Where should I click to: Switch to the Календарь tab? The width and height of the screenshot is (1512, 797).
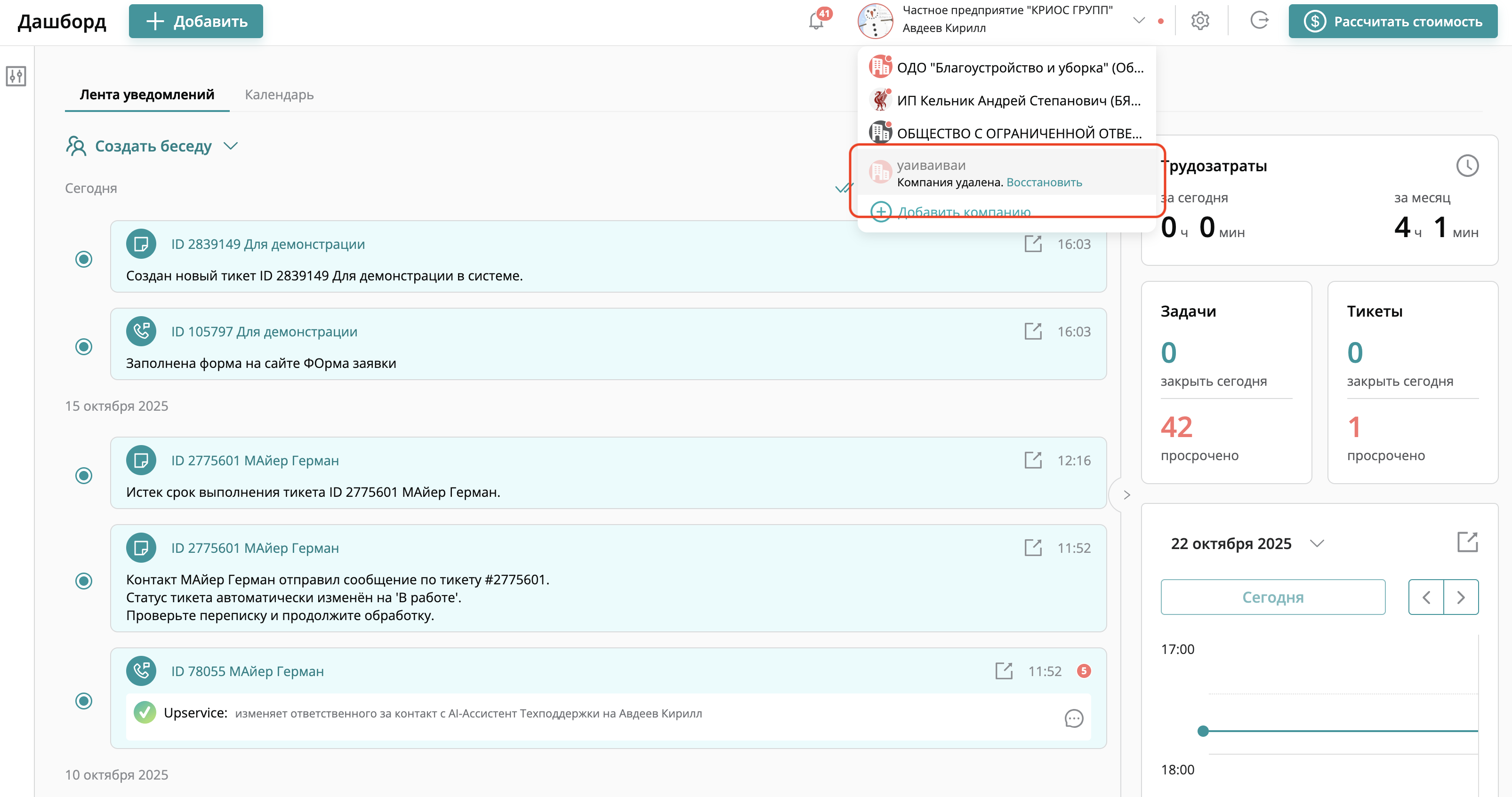279,95
